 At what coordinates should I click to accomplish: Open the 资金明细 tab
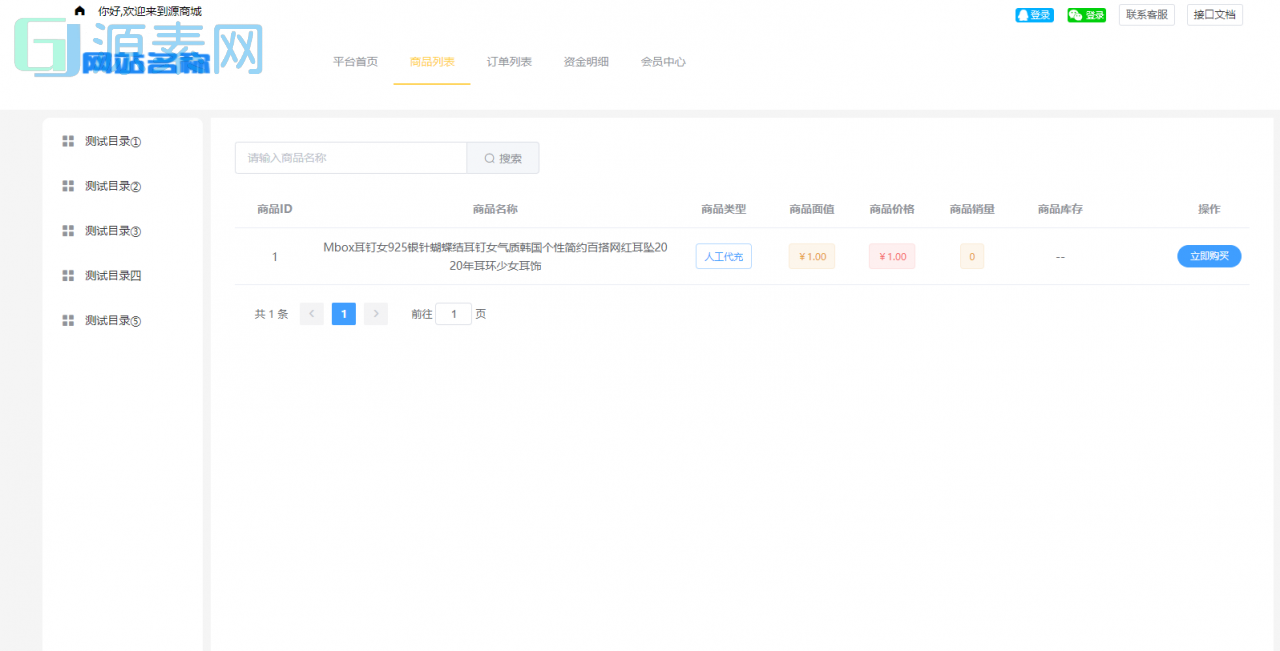click(x=586, y=61)
